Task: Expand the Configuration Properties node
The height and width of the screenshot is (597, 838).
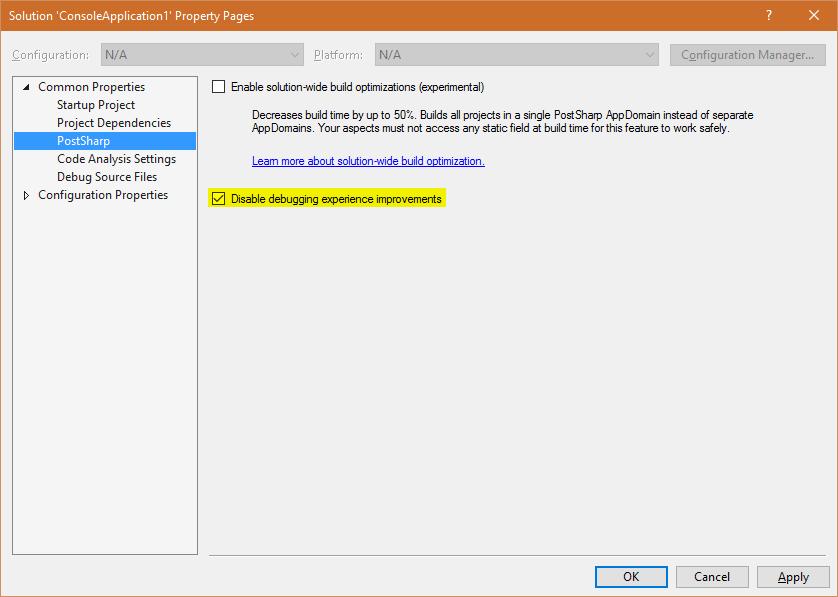Action: [x=26, y=195]
